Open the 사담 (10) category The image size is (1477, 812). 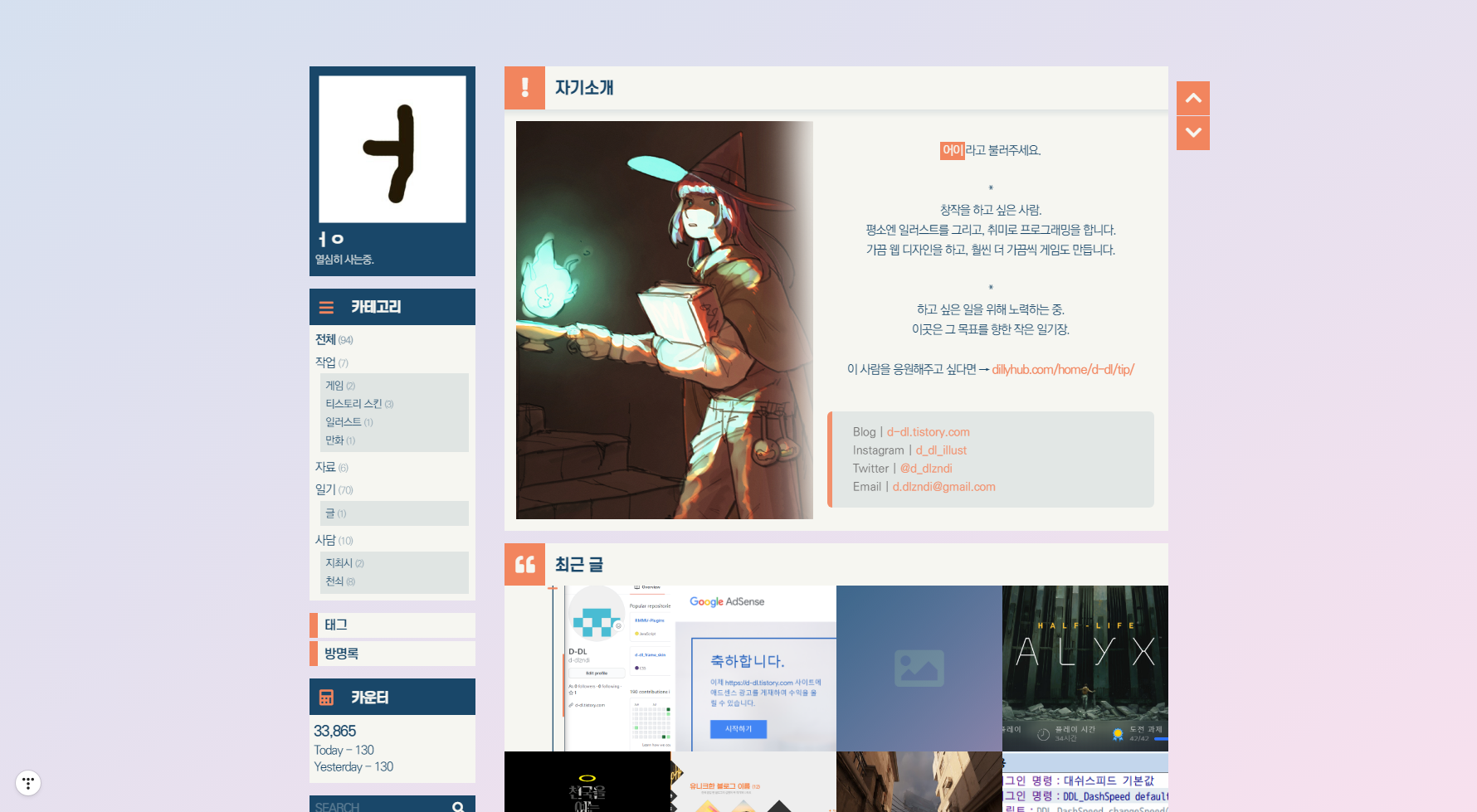334,541
